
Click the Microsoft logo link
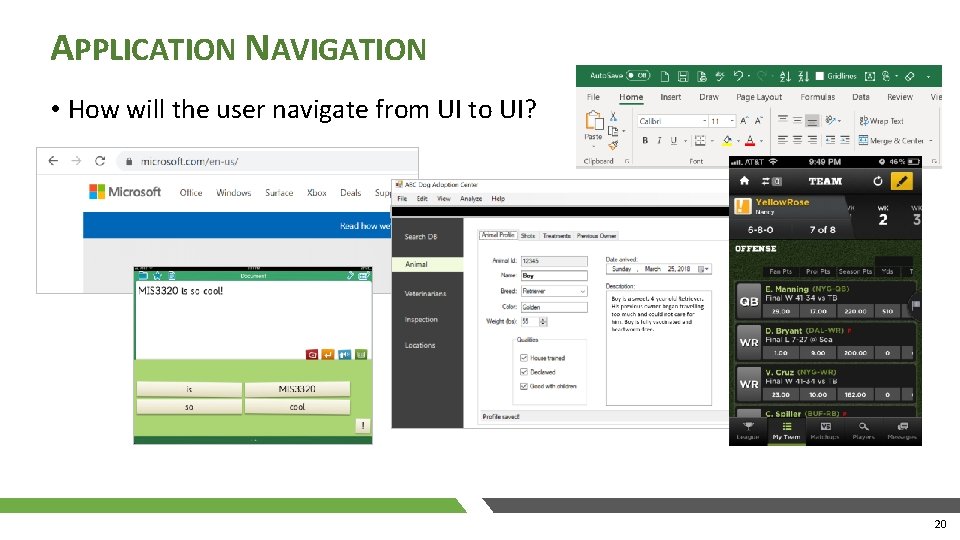click(x=125, y=192)
